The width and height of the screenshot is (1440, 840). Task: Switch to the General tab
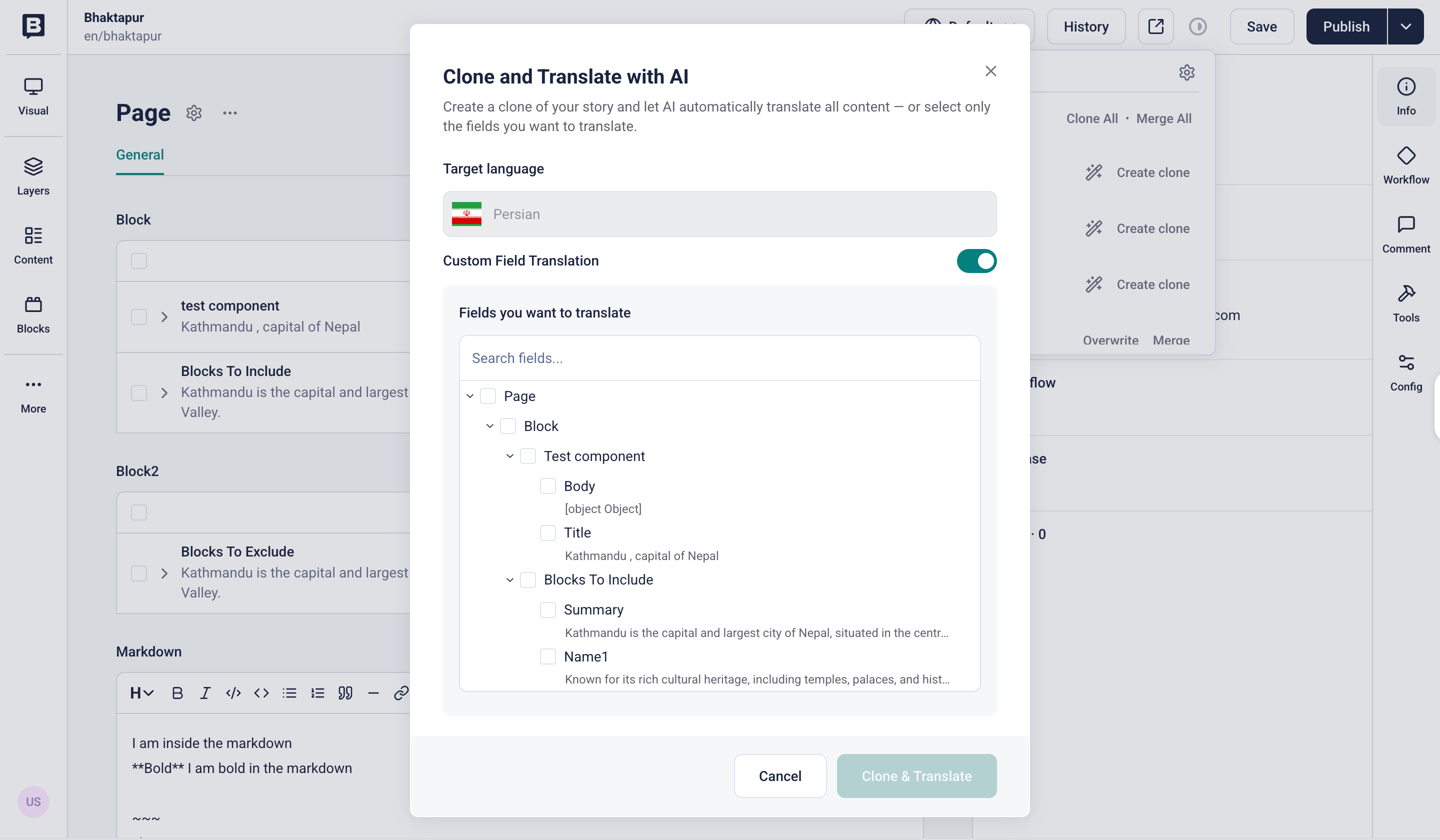click(139, 155)
